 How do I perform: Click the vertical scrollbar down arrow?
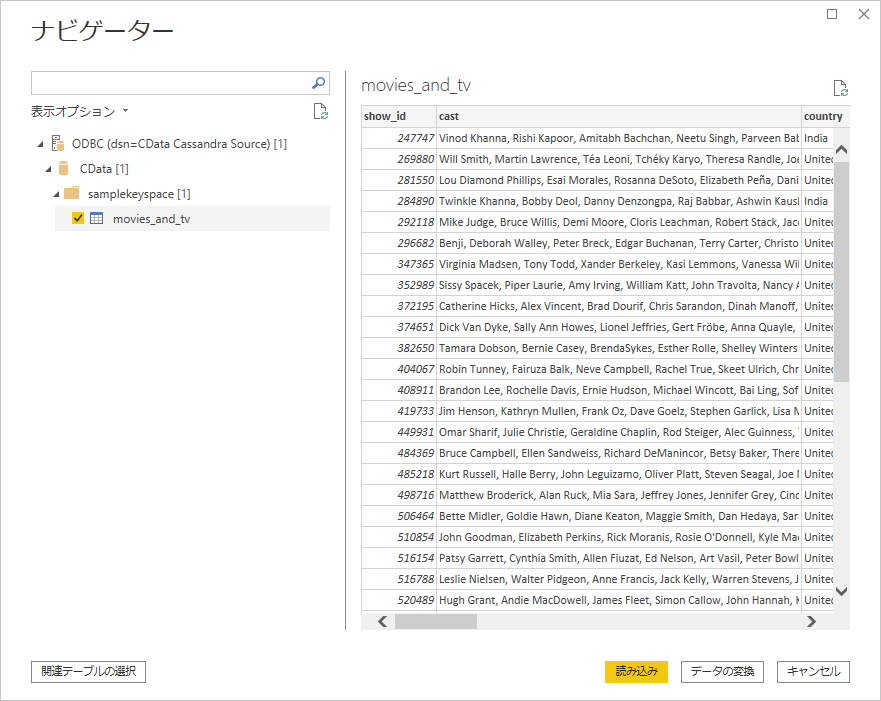[x=841, y=591]
